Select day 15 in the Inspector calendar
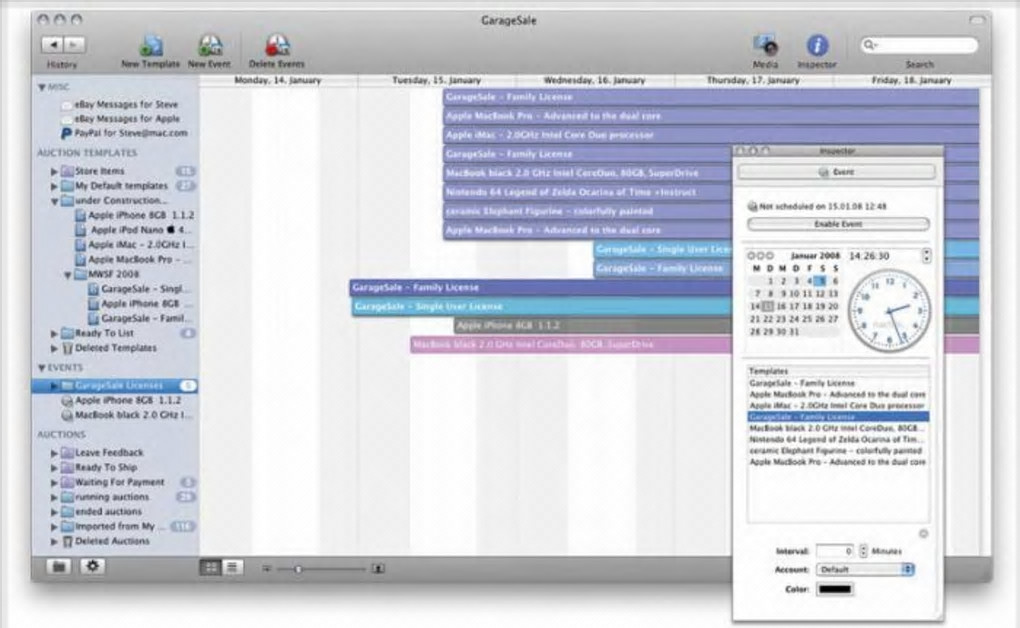This screenshot has height=628, width=1020. click(768, 307)
